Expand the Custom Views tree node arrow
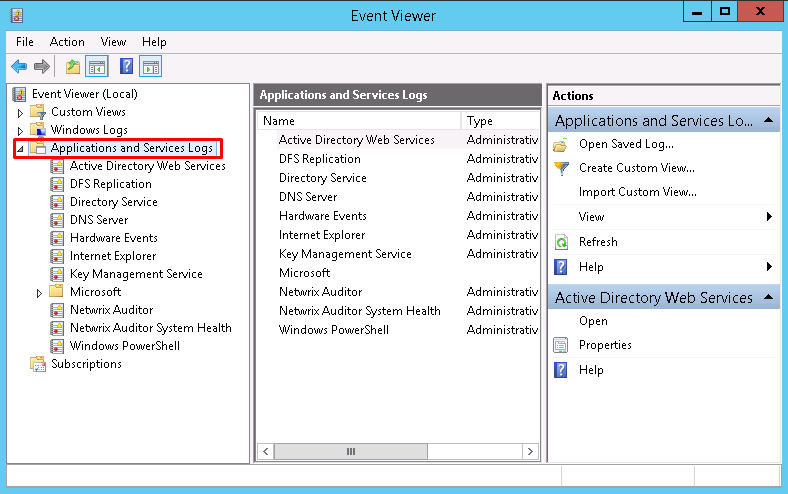The height and width of the screenshot is (494, 788). (x=20, y=113)
